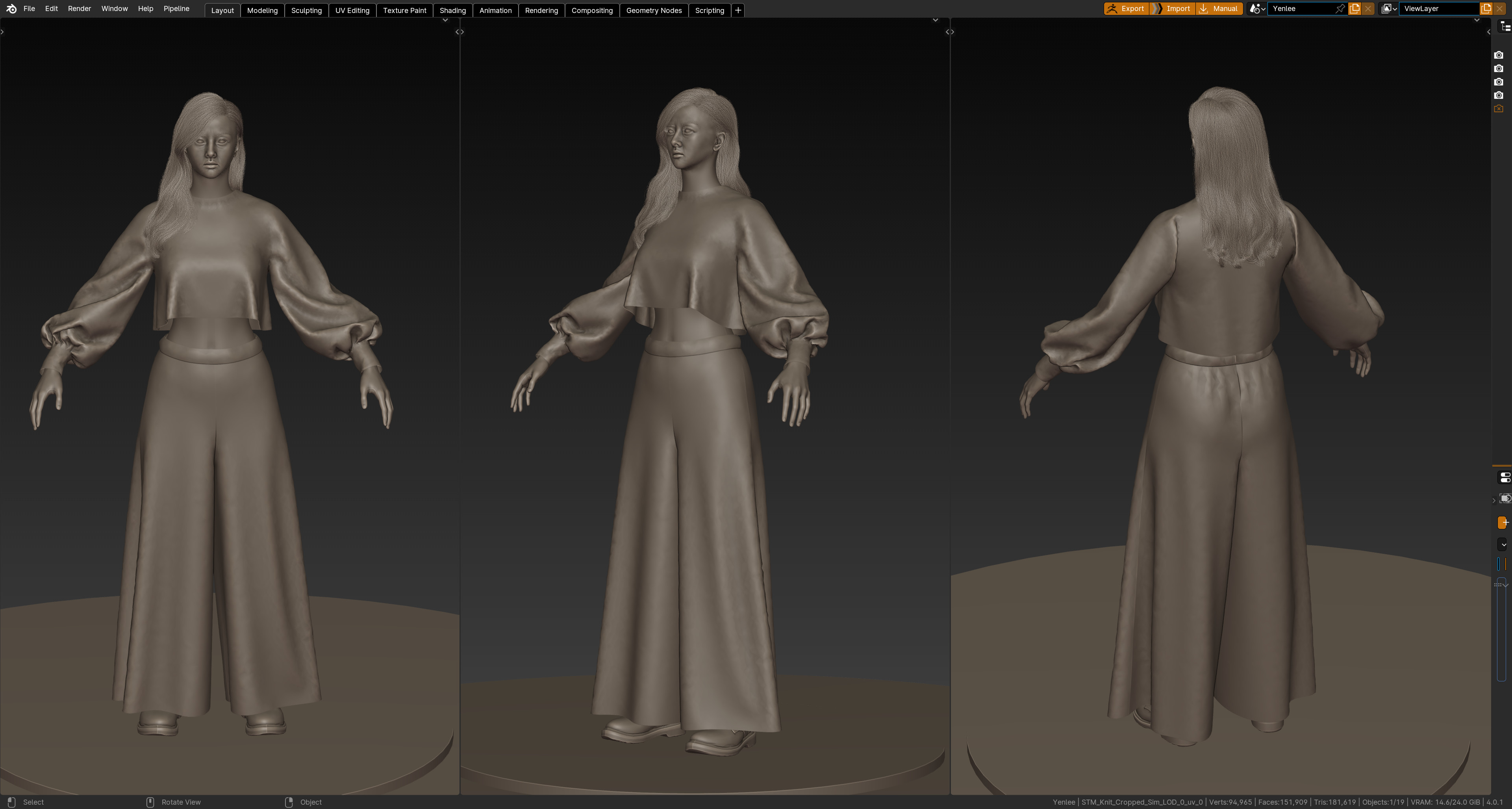Switch to the Geometry Nodes workspace tab
The width and height of the screenshot is (1512, 809).
tap(653, 10)
